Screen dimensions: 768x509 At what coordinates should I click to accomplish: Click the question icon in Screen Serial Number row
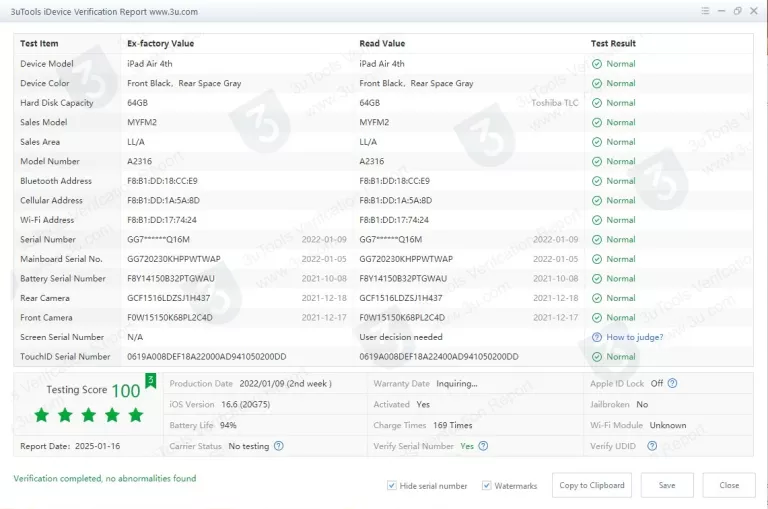click(x=597, y=337)
